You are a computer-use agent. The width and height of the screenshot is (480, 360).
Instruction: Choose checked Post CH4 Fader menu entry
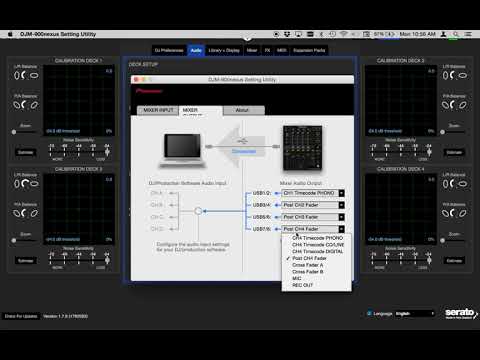click(317, 258)
